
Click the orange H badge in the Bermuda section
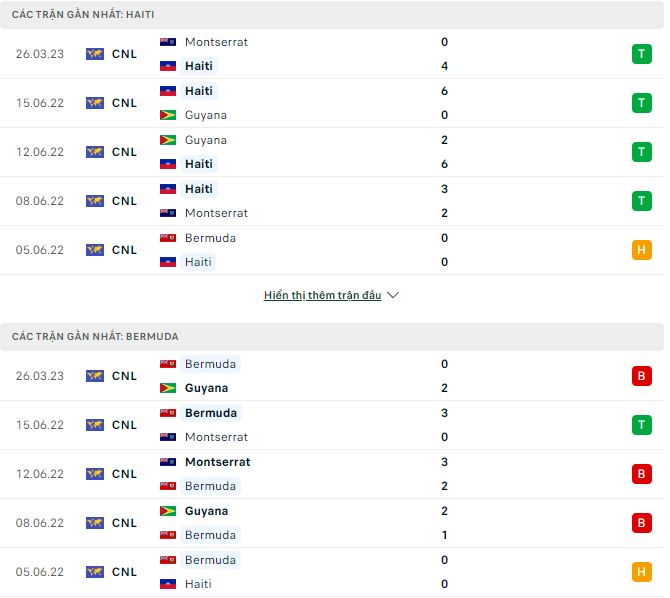(641, 572)
